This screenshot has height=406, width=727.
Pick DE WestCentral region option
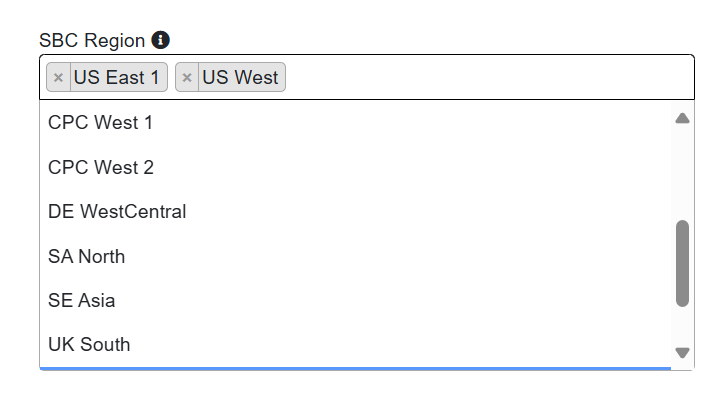pyautogui.click(x=355, y=212)
